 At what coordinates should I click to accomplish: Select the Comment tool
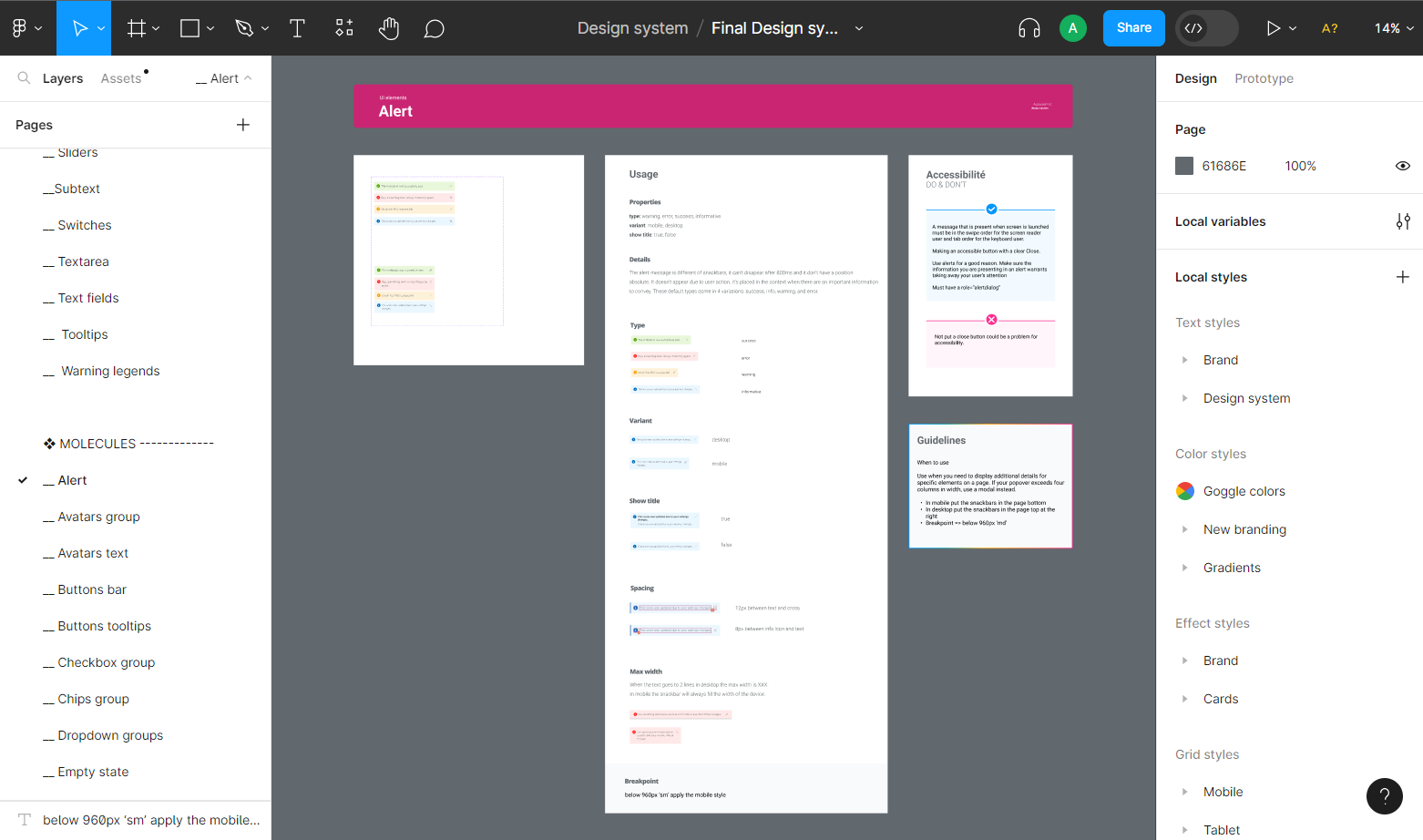click(x=435, y=28)
